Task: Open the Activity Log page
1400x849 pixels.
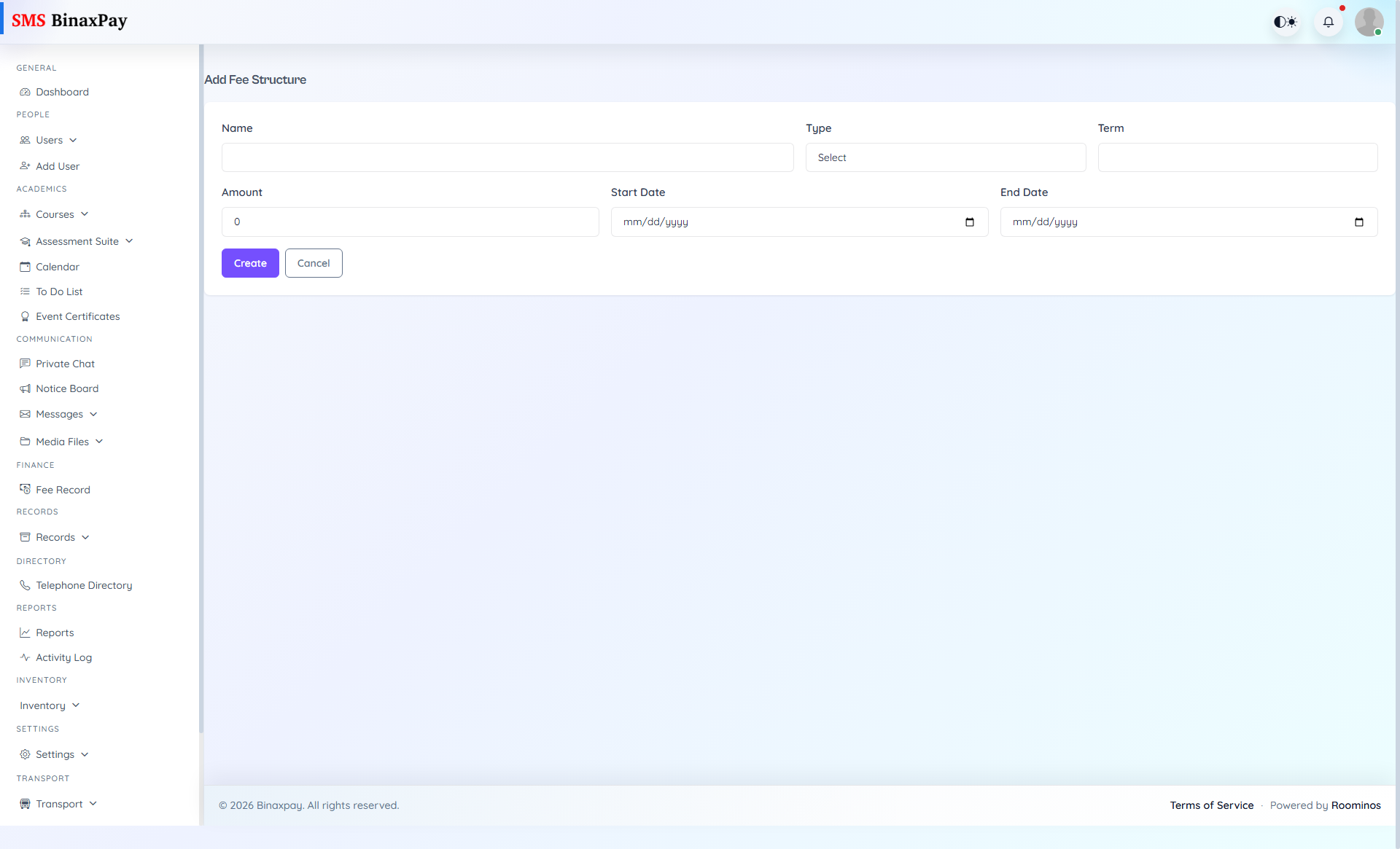Action: 64,657
